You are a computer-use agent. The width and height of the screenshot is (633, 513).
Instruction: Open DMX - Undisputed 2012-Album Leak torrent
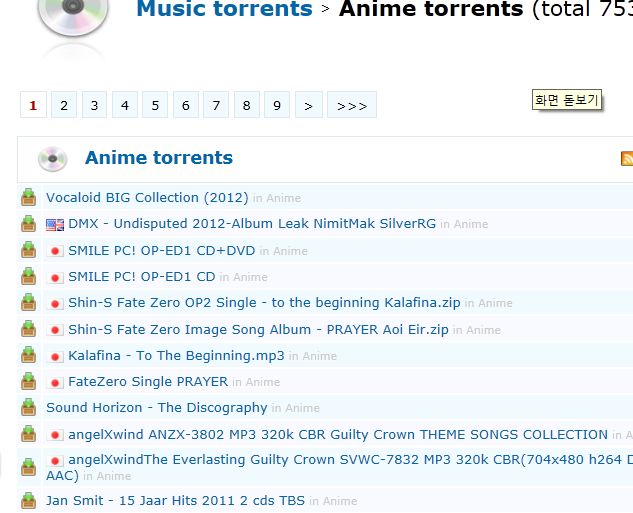[x=252, y=224]
